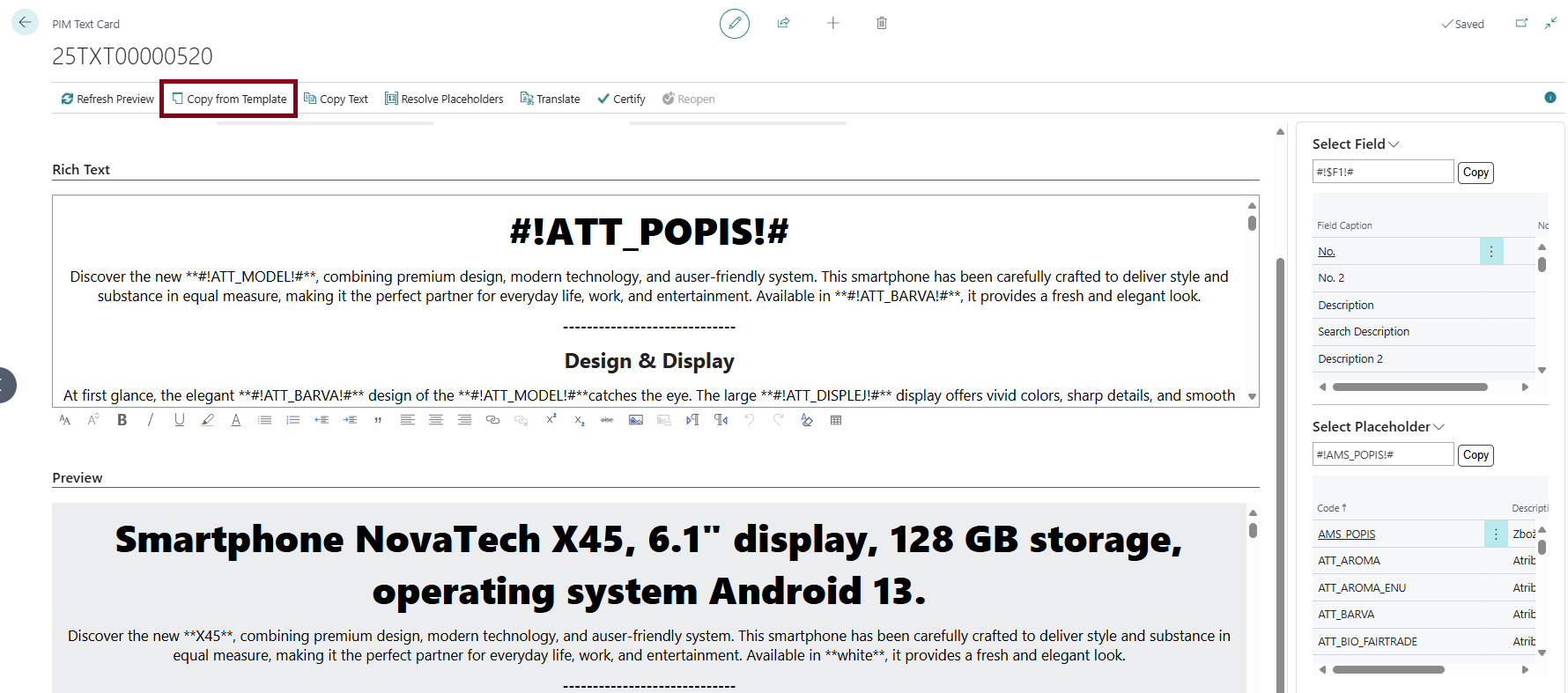
Task: Set left-to-right text direction
Action: (692, 420)
